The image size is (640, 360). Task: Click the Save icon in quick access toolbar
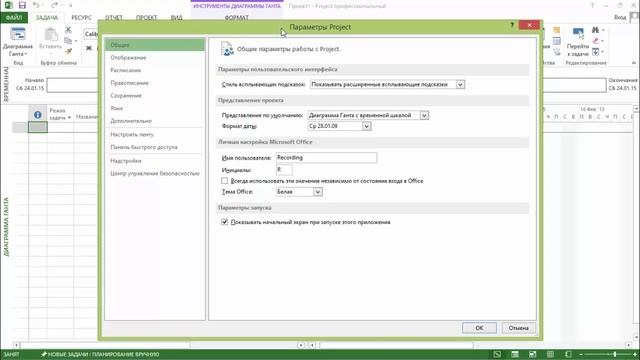(x=22, y=6)
